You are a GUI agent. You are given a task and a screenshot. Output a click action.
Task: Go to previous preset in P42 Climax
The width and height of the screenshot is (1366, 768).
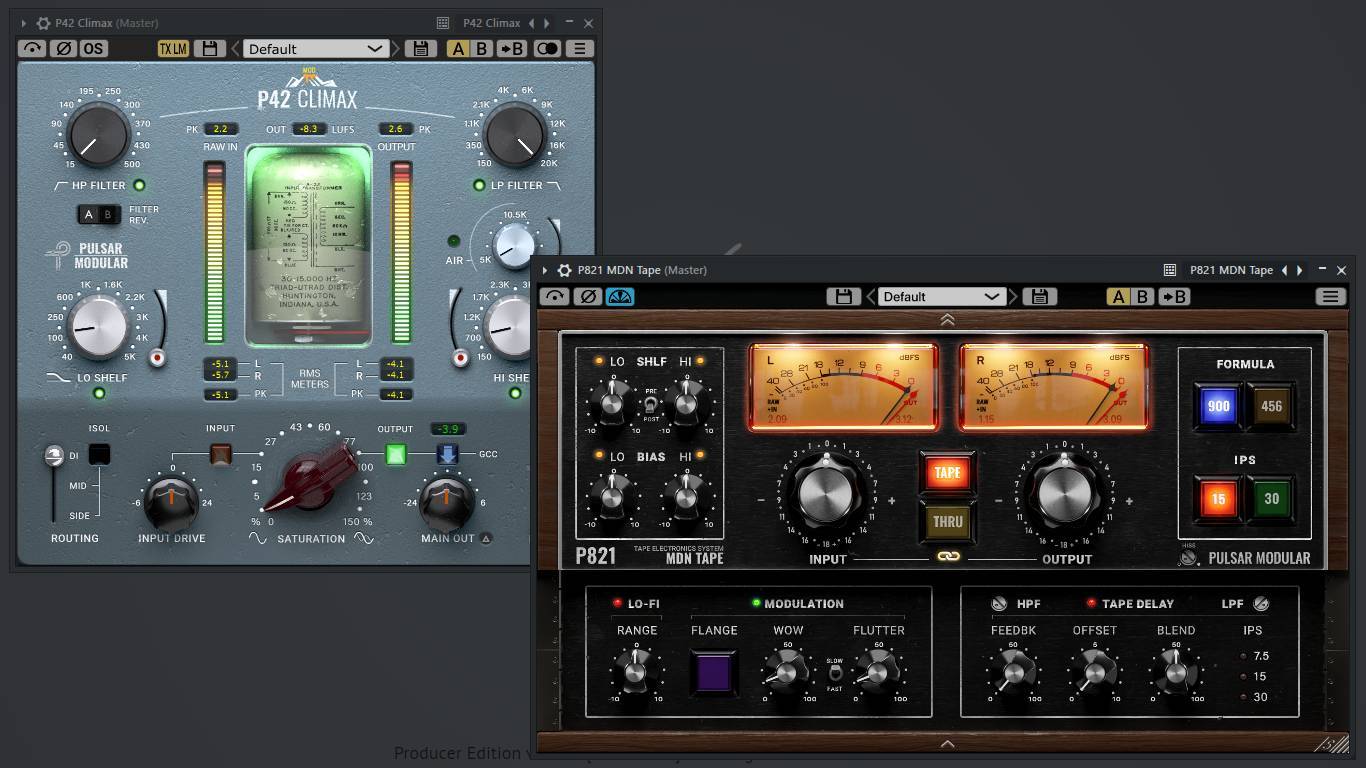(236, 48)
